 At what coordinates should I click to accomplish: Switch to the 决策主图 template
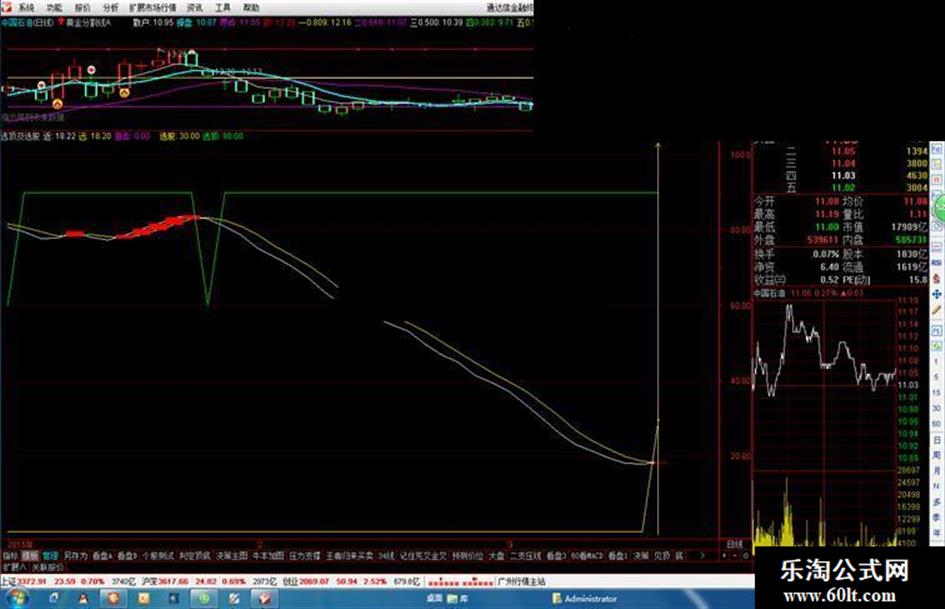232,555
